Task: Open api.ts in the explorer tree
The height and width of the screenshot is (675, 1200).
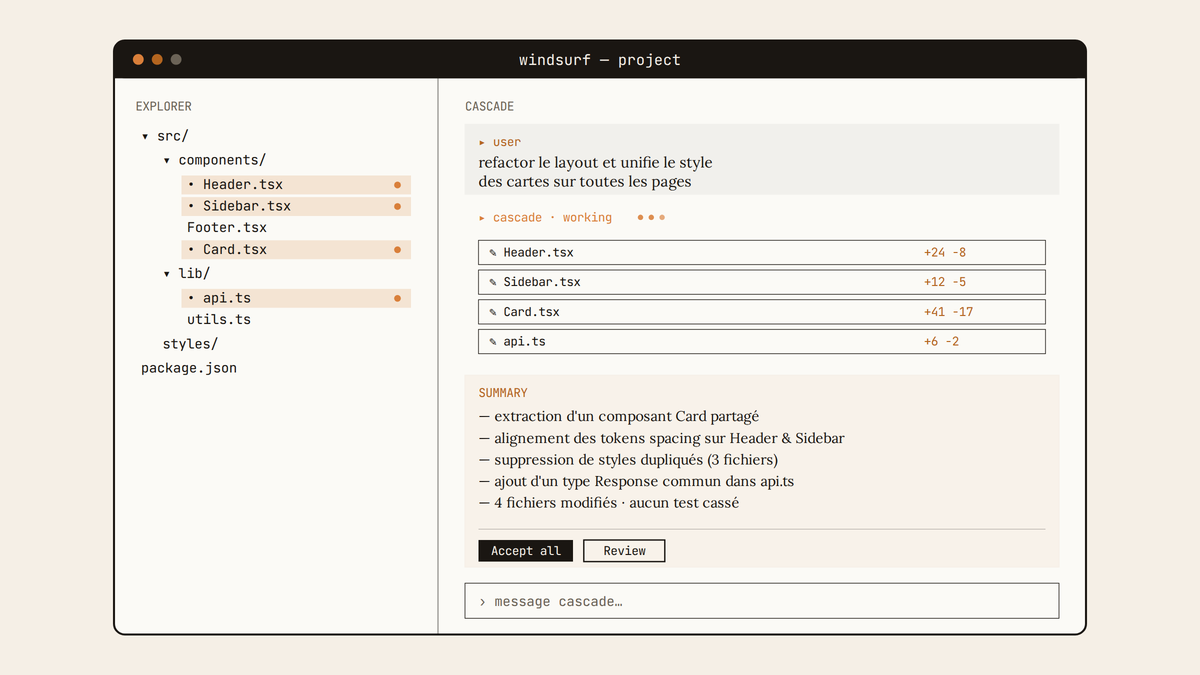Action: [x=296, y=298]
